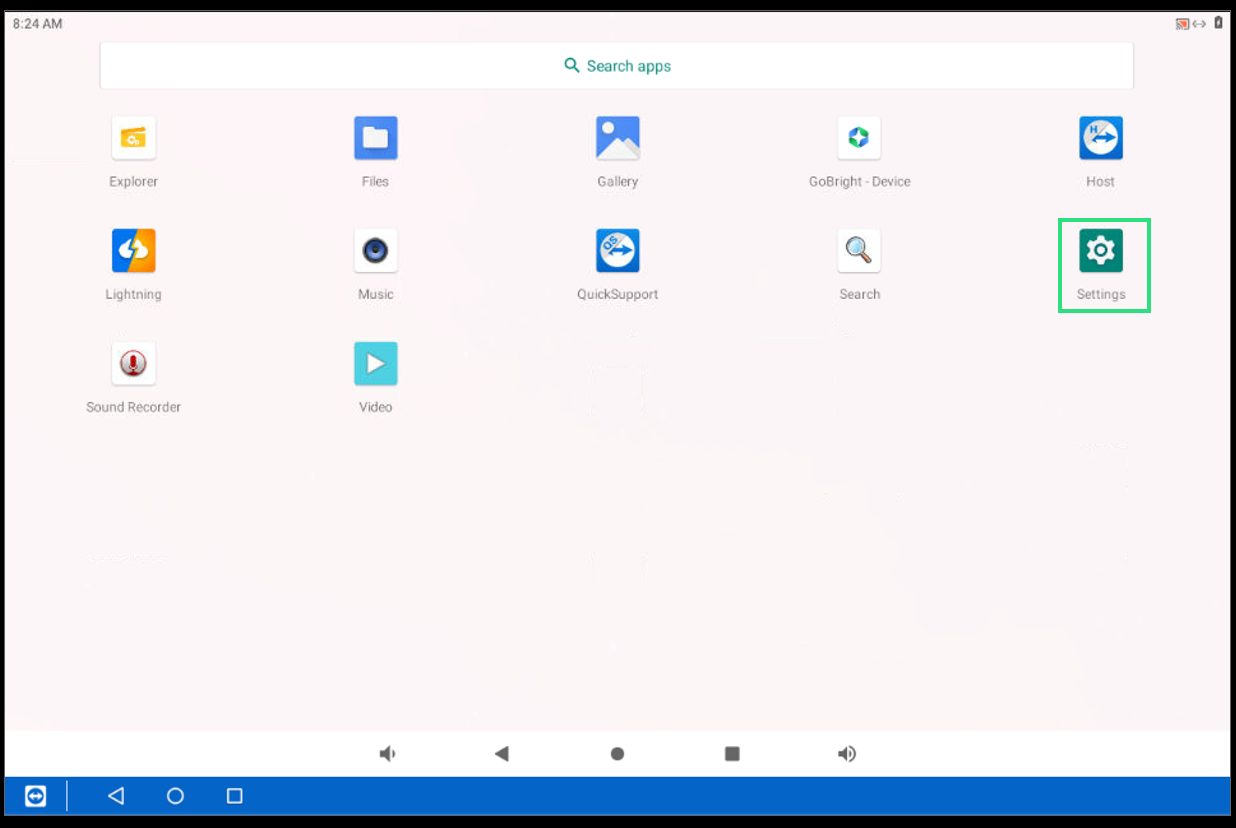1236x828 pixels.
Task: Open the Gallery app
Action: tap(617, 139)
